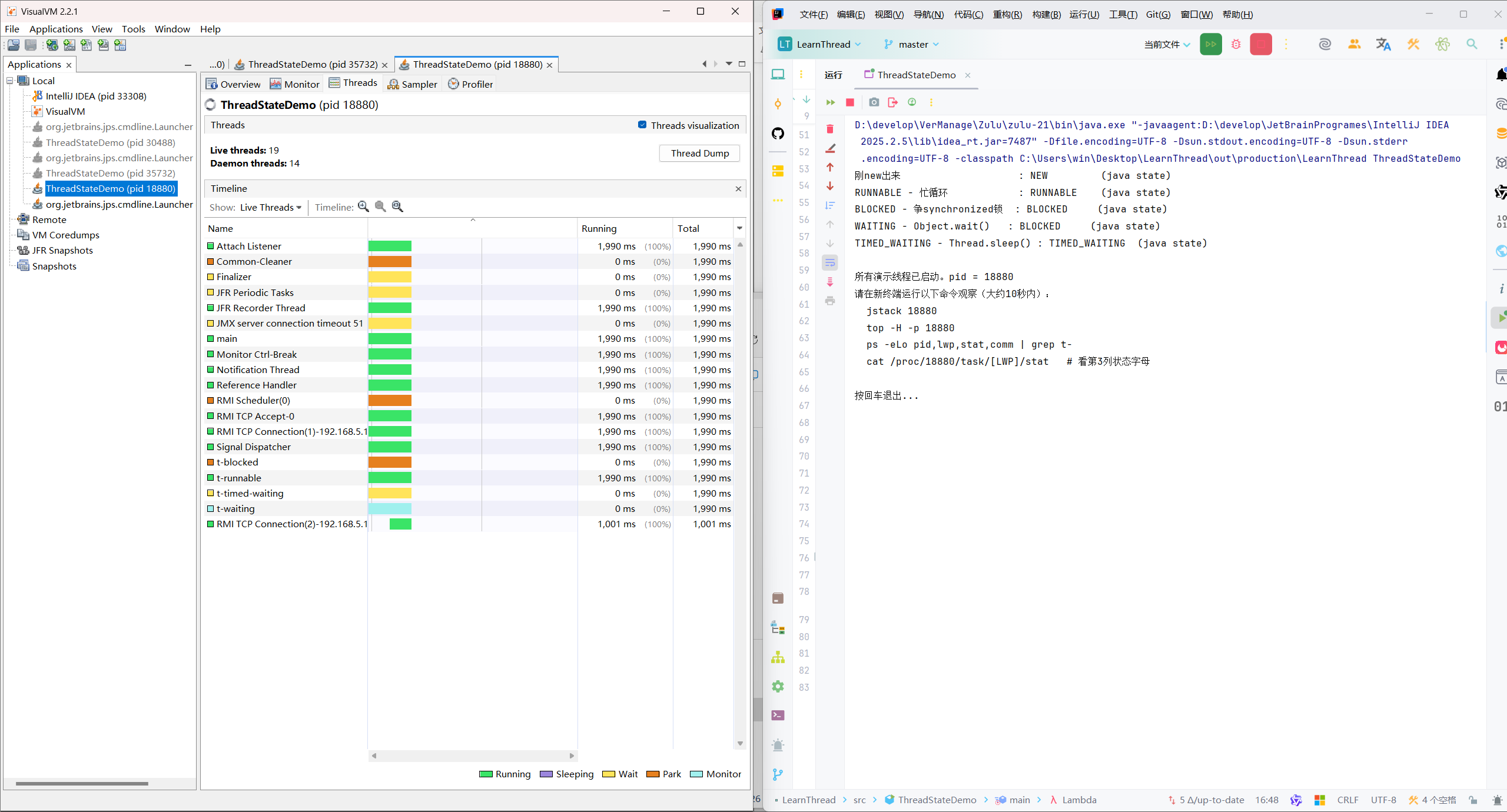Toggle the Threads visualization checkbox
The height and width of the screenshot is (812, 1507).
[x=642, y=125]
